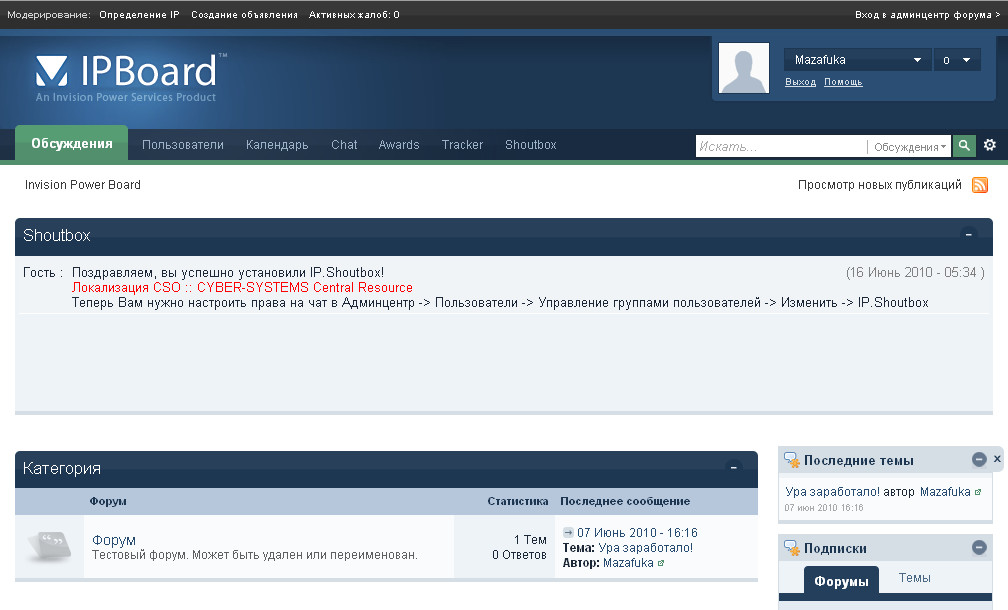Click shout timestamp 16 Июнь 2010 - 05:34
The image size is (1008, 610).
pos(915,273)
